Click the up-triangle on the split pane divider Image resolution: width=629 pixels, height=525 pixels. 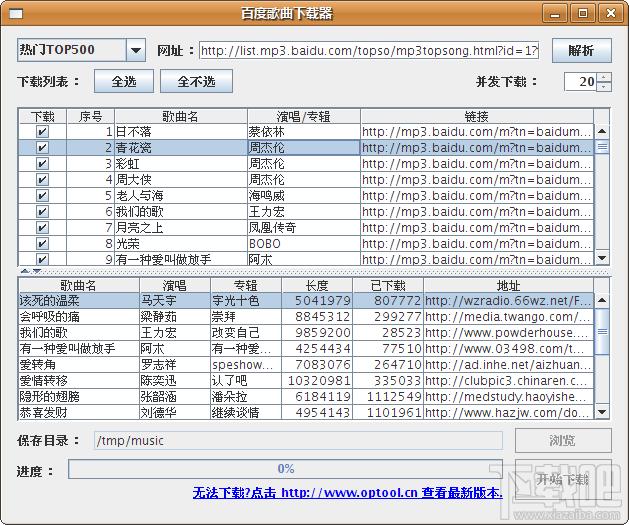(x=25, y=271)
